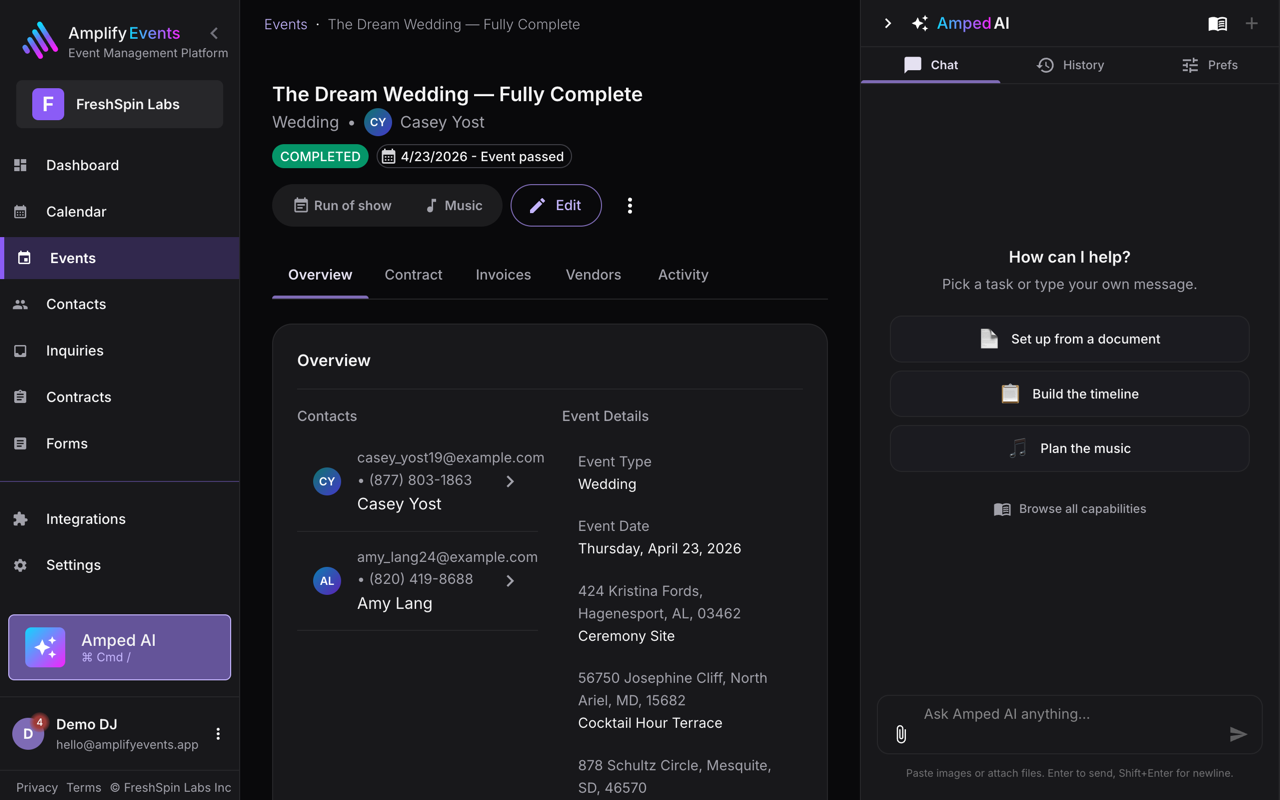Click the Ceremony Site venue label
This screenshot has width=1280, height=800.
[626, 636]
